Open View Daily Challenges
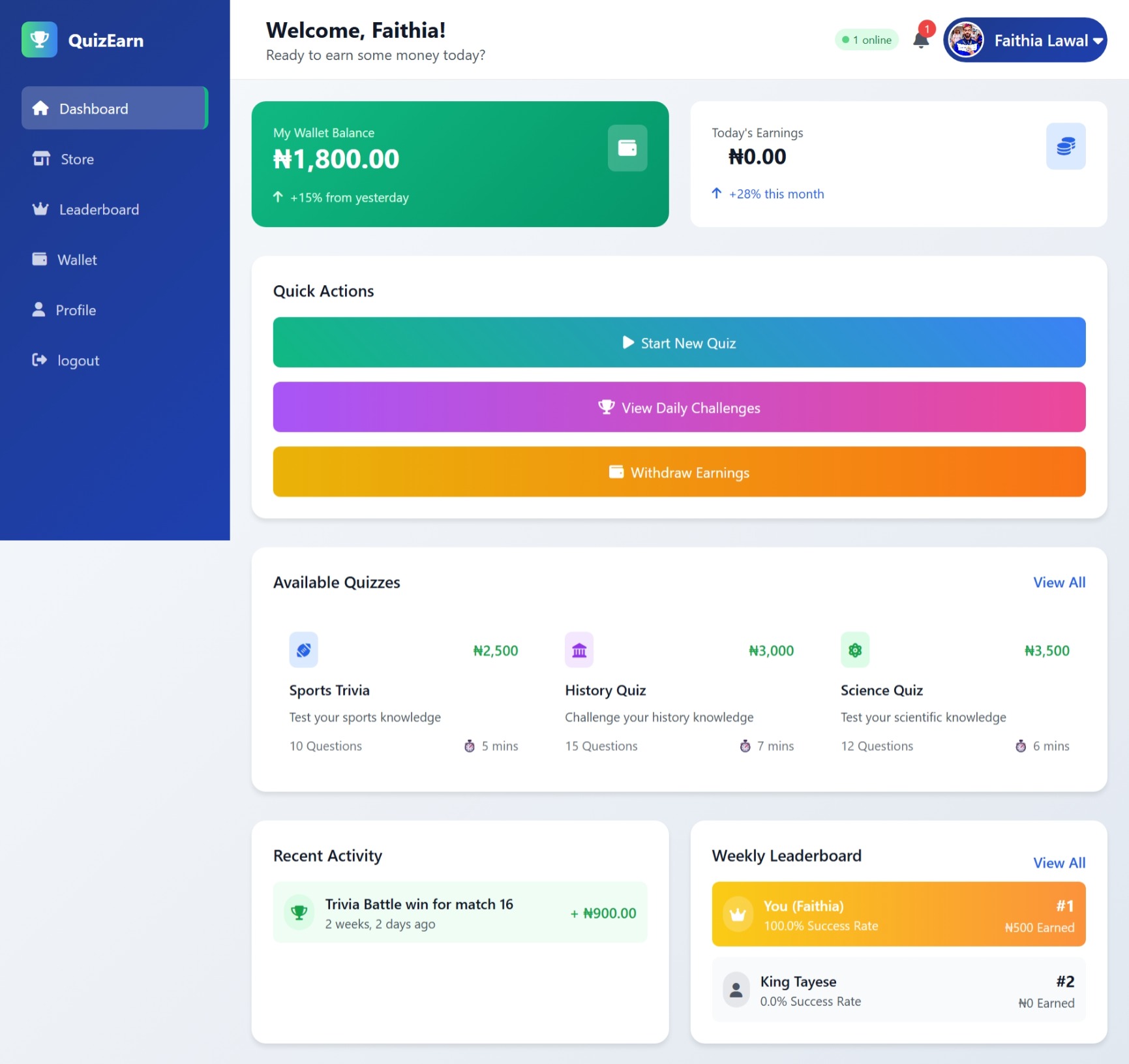Image resolution: width=1129 pixels, height=1064 pixels. [x=679, y=407]
